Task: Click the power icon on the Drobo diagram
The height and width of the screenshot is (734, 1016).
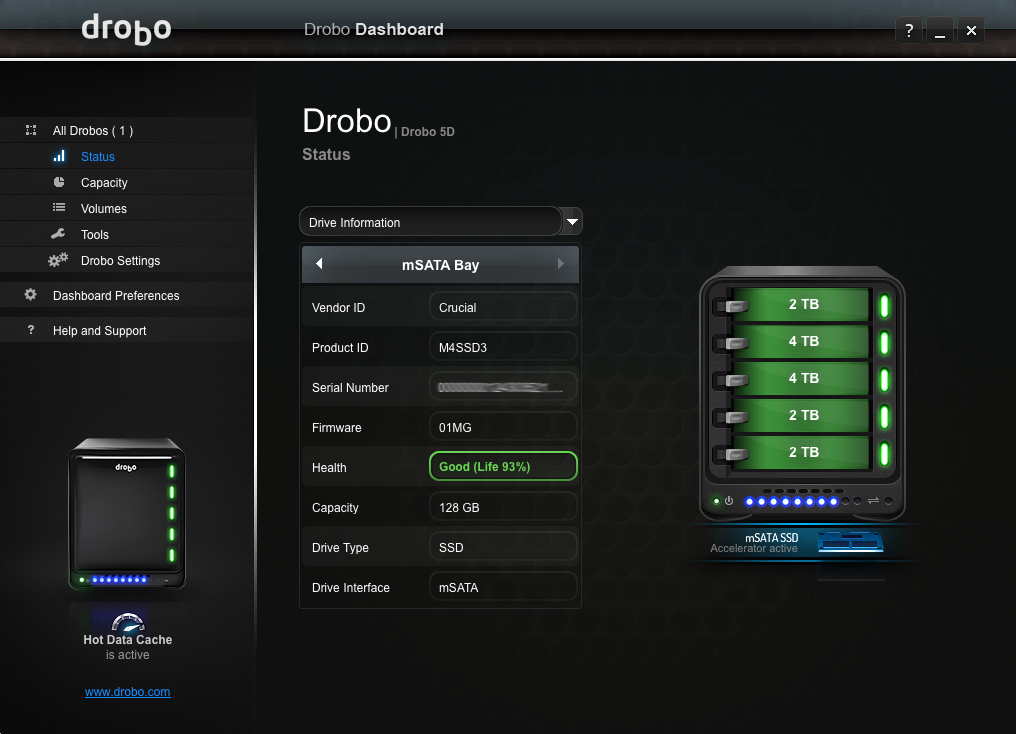Action: (x=729, y=501)
